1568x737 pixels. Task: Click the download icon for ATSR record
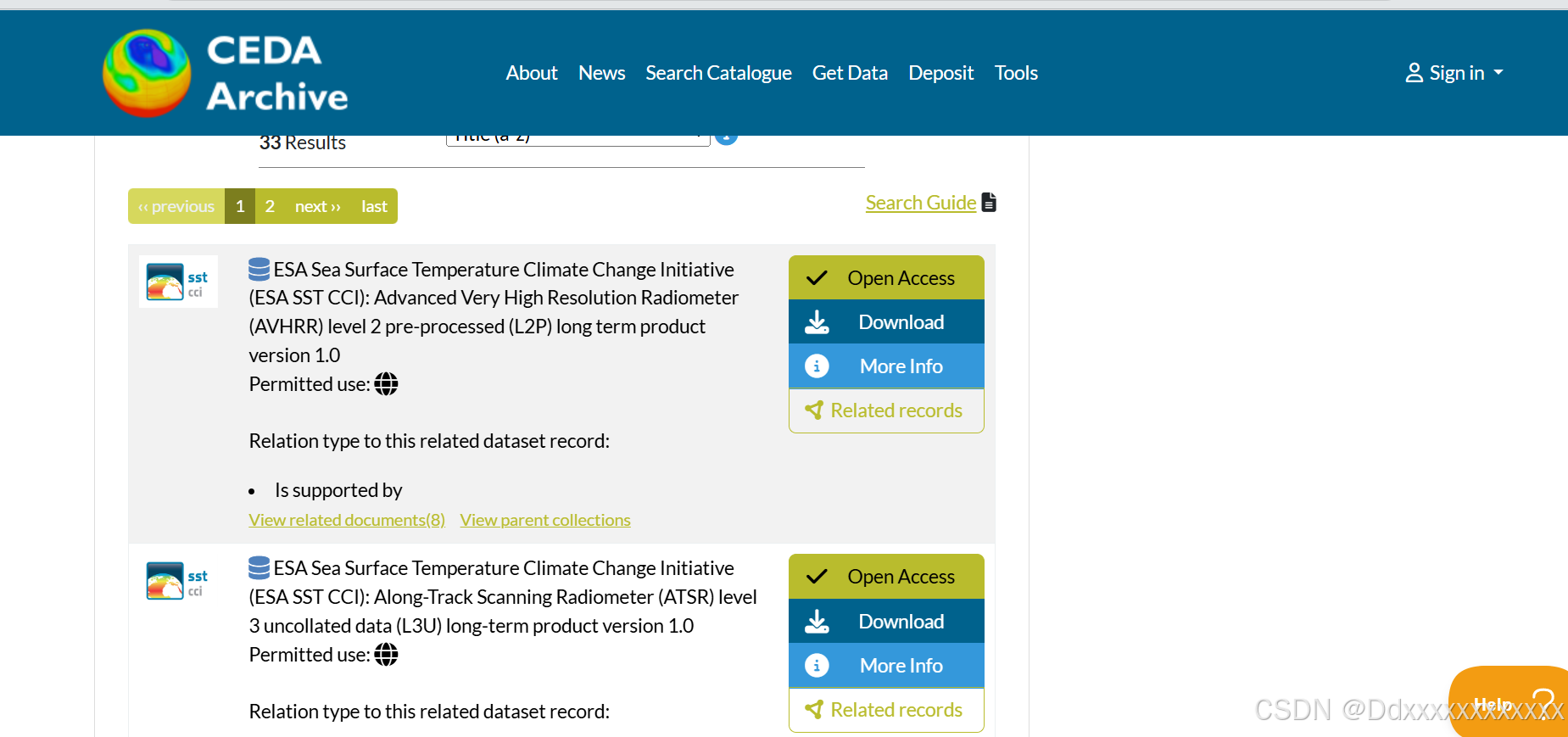click(x=817, y=622)
